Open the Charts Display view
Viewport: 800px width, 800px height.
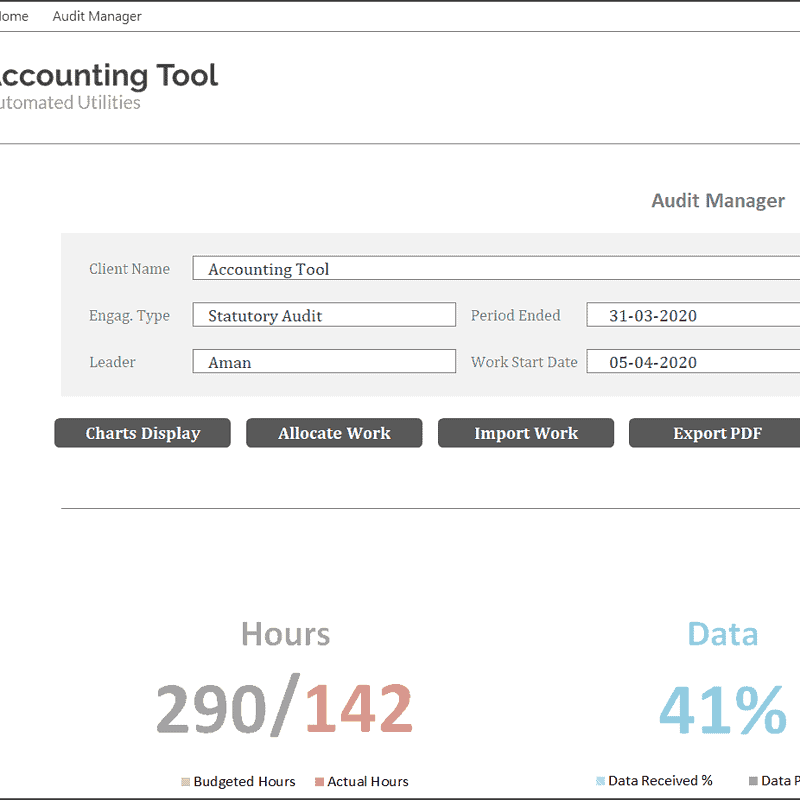click(142, 433)
